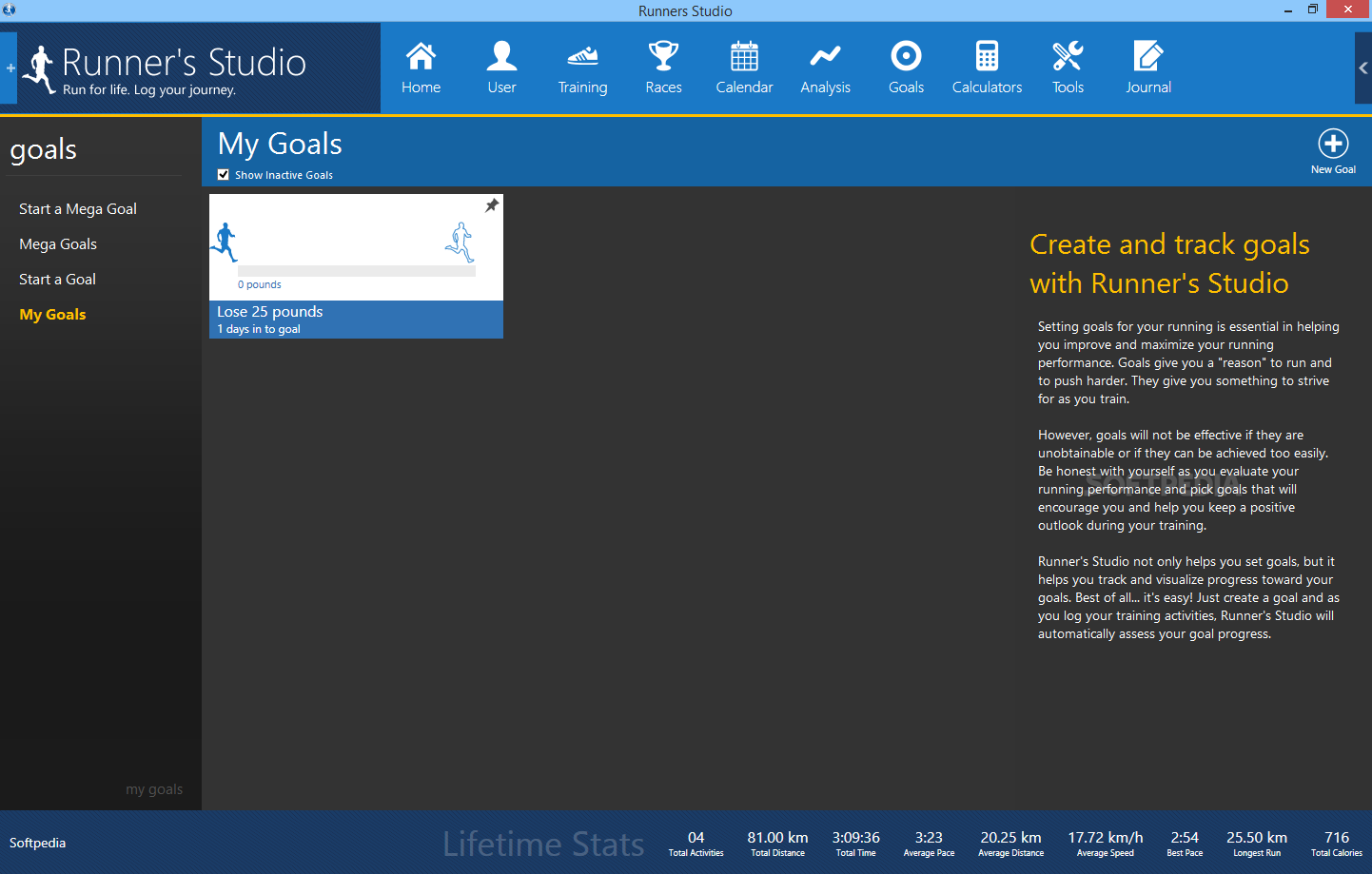Click the '0 pounds' progress label
Viewport: 1372px width, 874px height.
coord(260,284)
